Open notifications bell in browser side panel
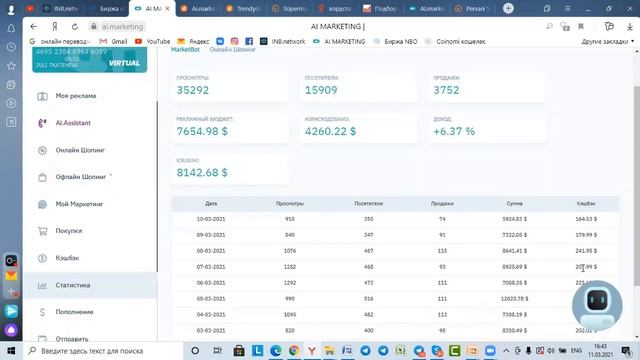Image resolution: width=640 pixels, height=360 pixels. (x=11, y=28)
